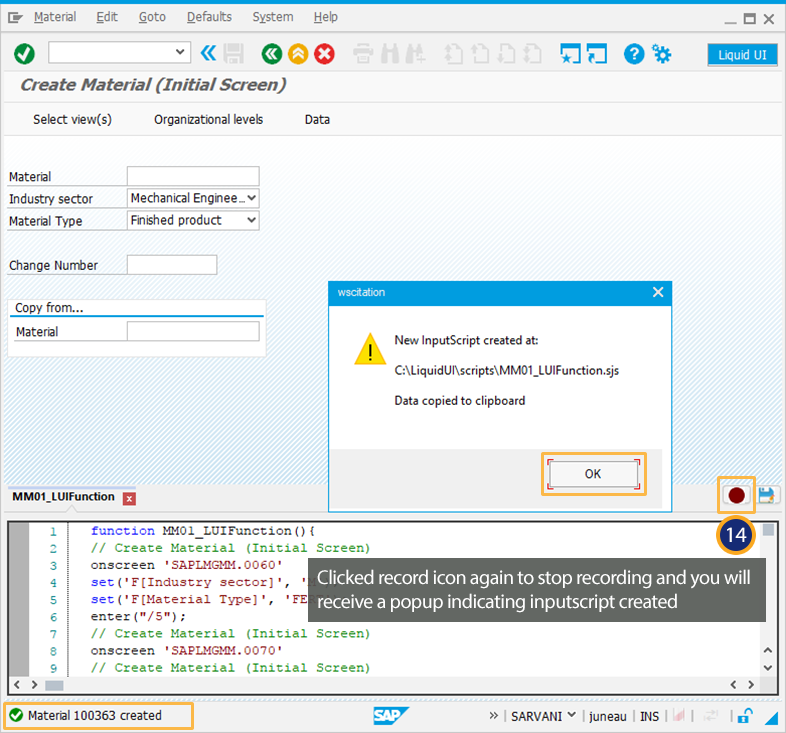
Task: Click the Next Page toolbar icon
Action: (x=506, y=54)
